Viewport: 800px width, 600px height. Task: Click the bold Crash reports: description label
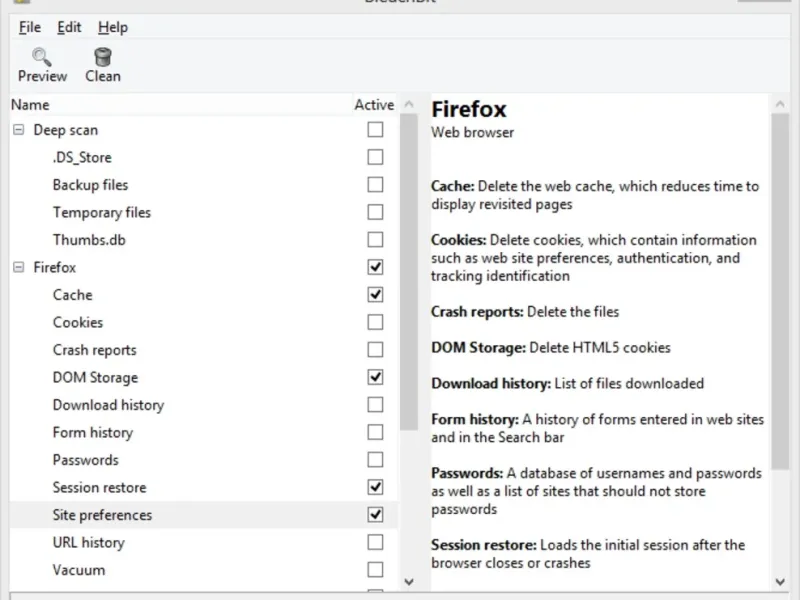(x=477, y=312)
